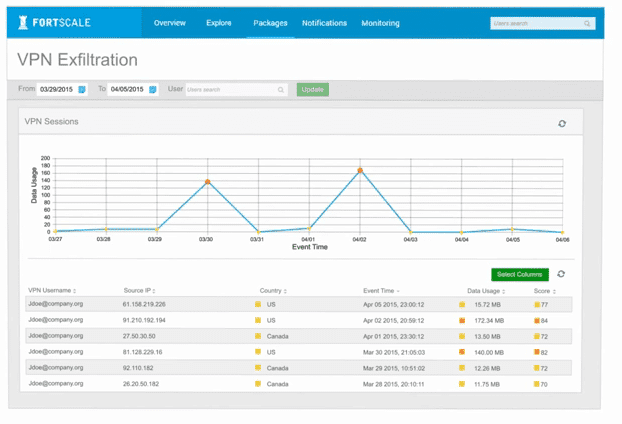
Task: Click the Select Columns button
Action: click(520, 274)
